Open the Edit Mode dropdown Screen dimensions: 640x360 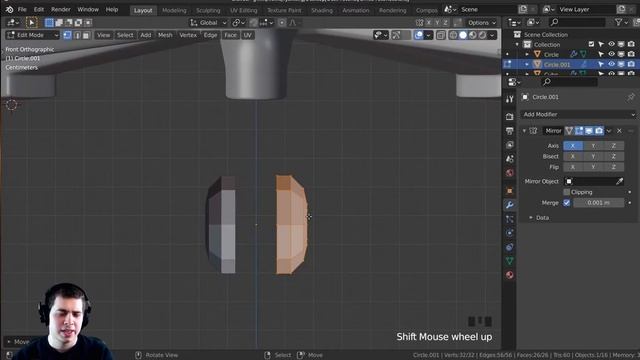pyautogui.click(x=33, y=36)
